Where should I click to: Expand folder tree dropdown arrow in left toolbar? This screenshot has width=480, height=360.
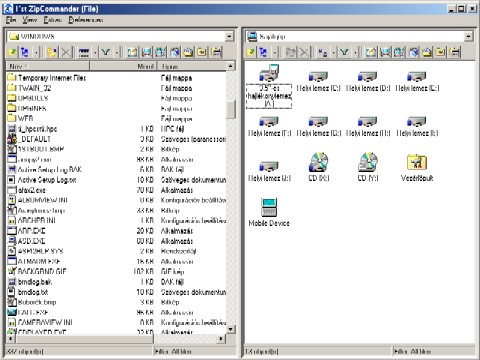click(36, 52)
